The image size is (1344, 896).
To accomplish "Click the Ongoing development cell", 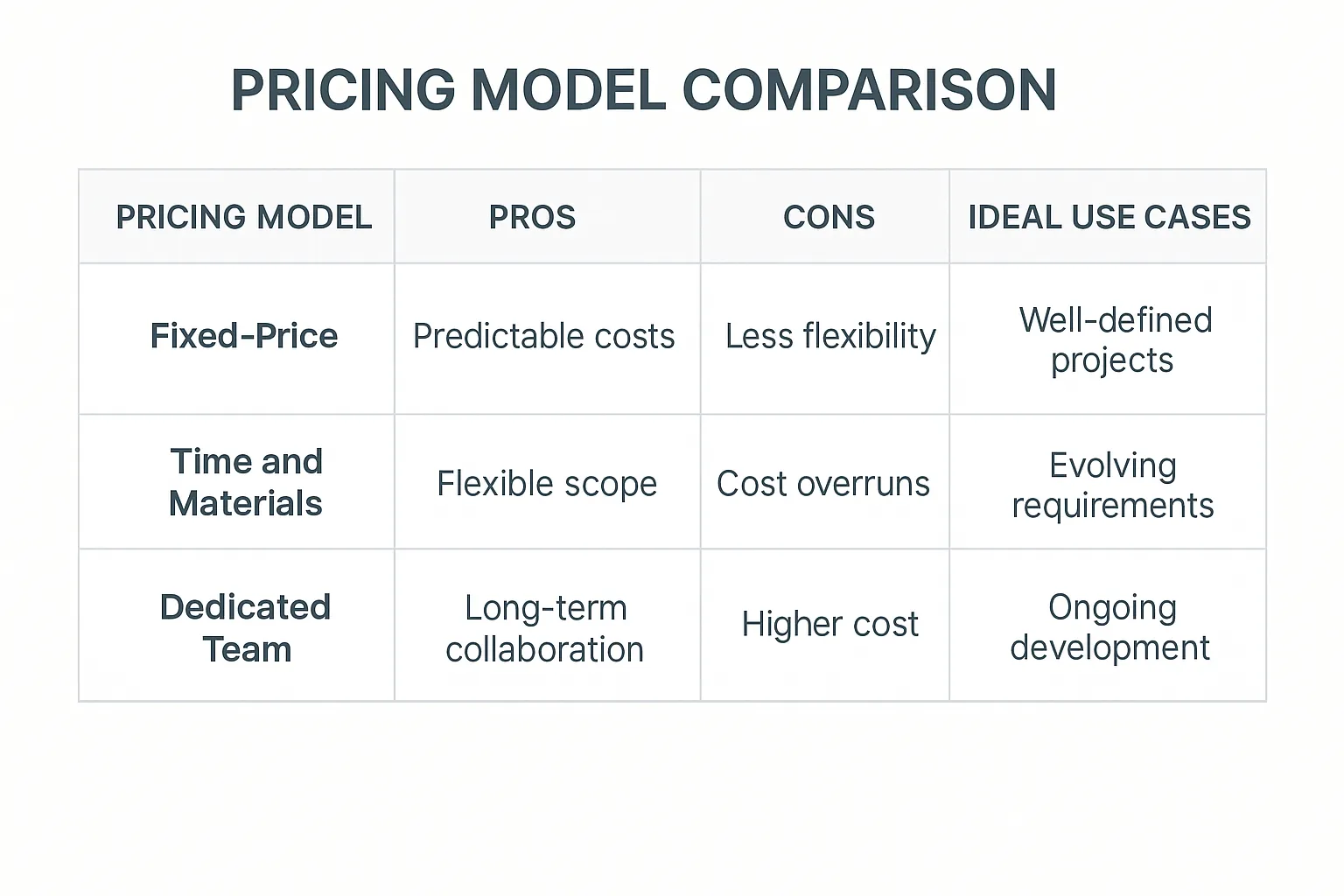I will (1110, 627).
